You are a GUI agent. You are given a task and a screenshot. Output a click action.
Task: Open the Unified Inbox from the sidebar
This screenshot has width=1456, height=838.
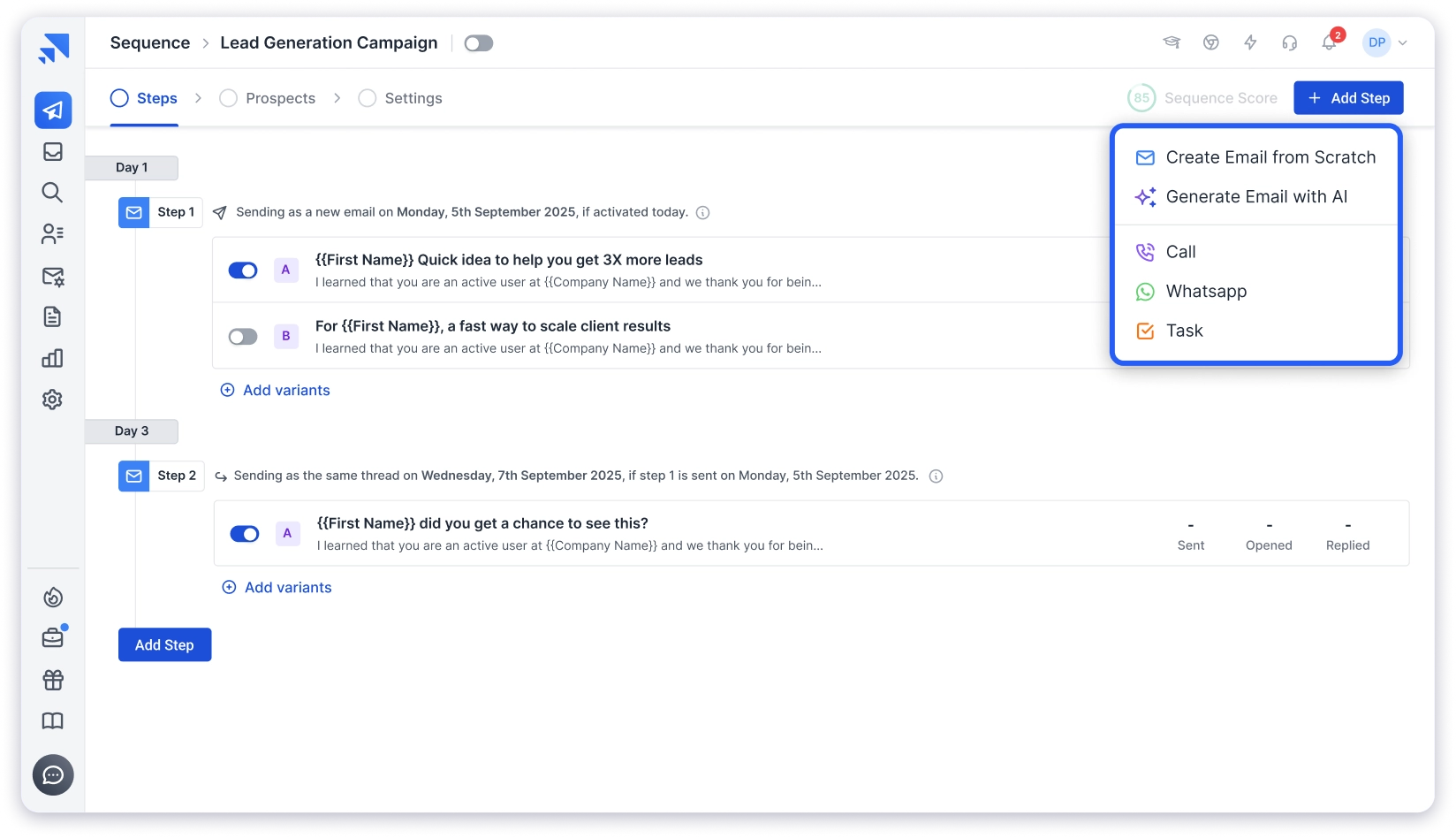(x=53, y=151)
